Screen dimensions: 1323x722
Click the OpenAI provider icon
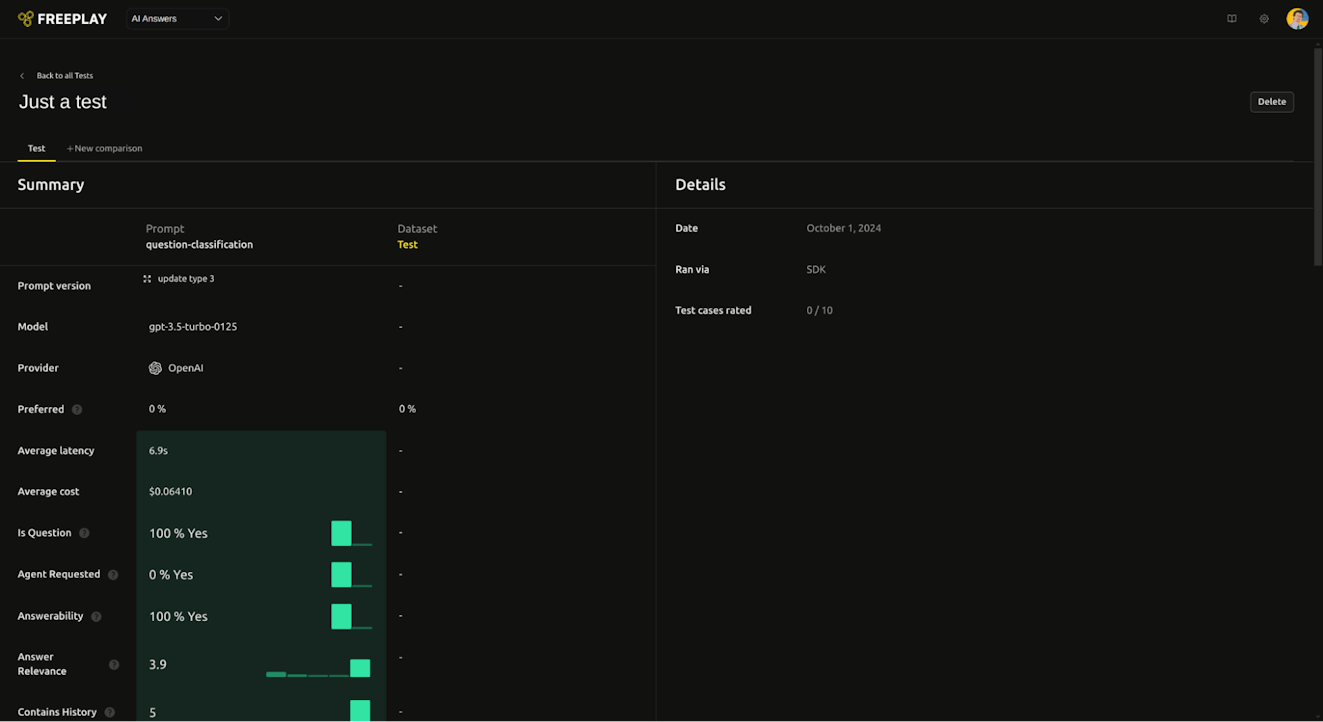point(155,368)
